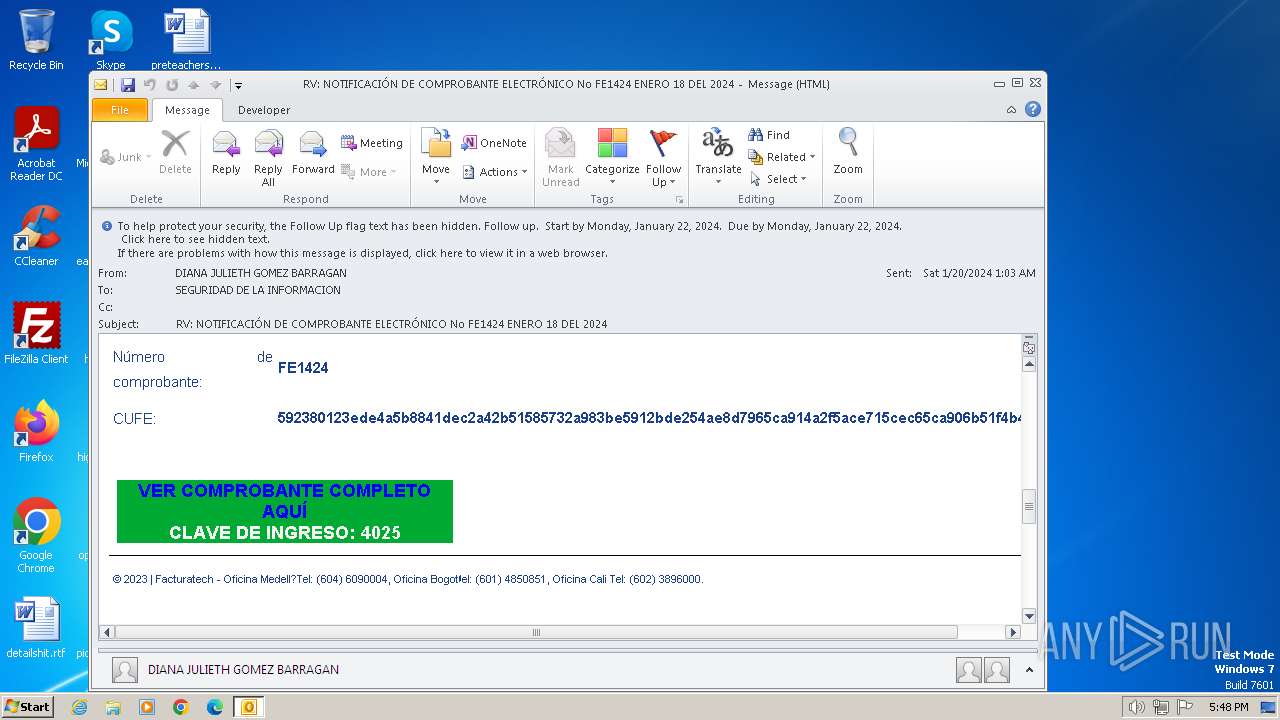Open the File tab

120,110
